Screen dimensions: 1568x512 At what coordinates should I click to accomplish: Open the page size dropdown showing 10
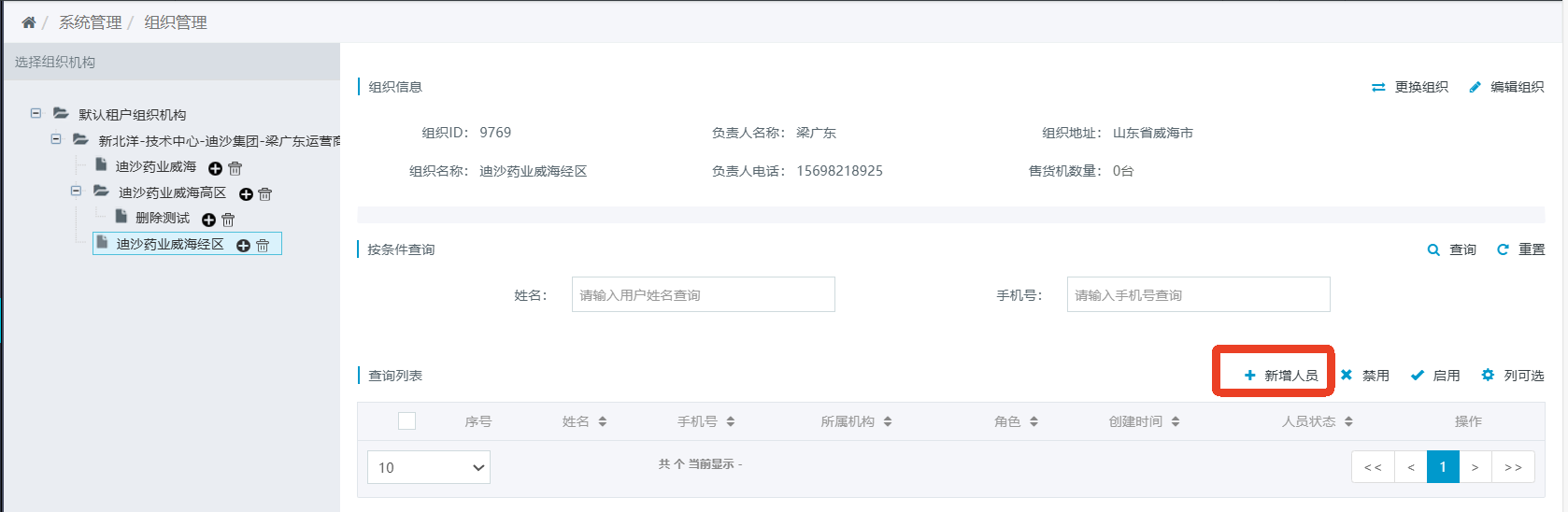(429, 467)
